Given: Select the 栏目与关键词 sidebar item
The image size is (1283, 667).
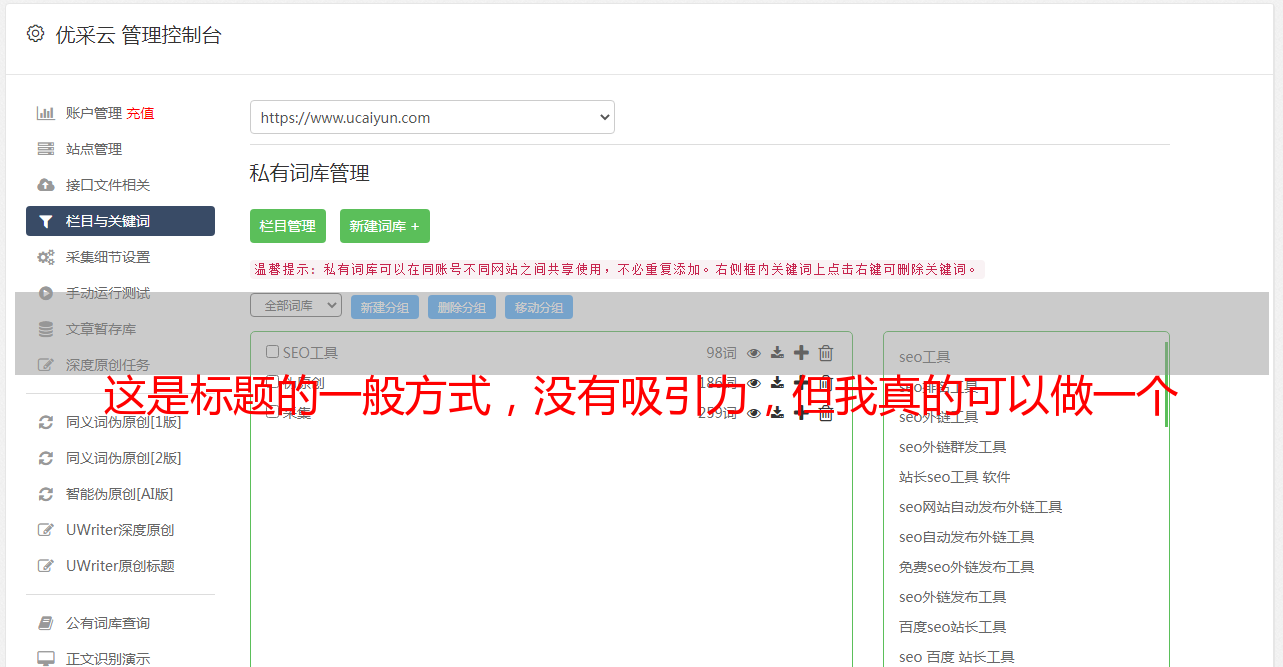Looking at the screenshot, I should pos(120,221).
